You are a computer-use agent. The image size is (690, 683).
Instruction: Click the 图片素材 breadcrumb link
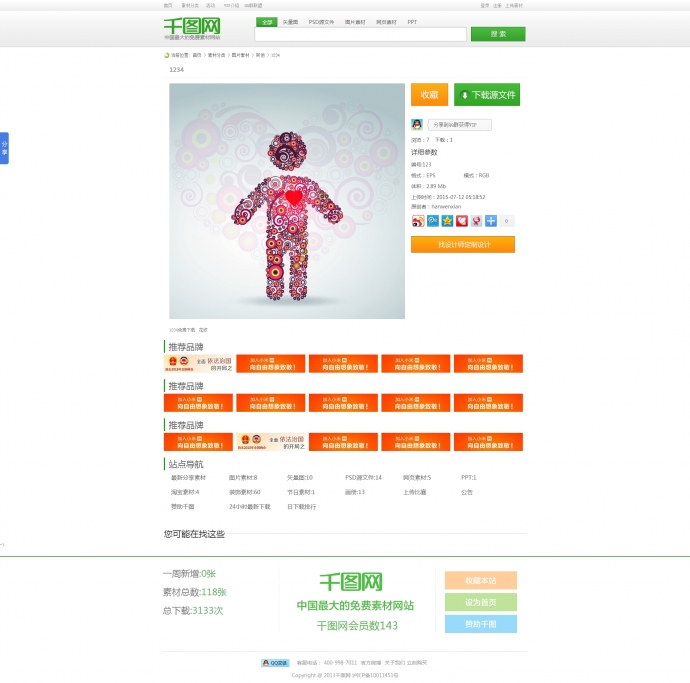pos(240,55)
